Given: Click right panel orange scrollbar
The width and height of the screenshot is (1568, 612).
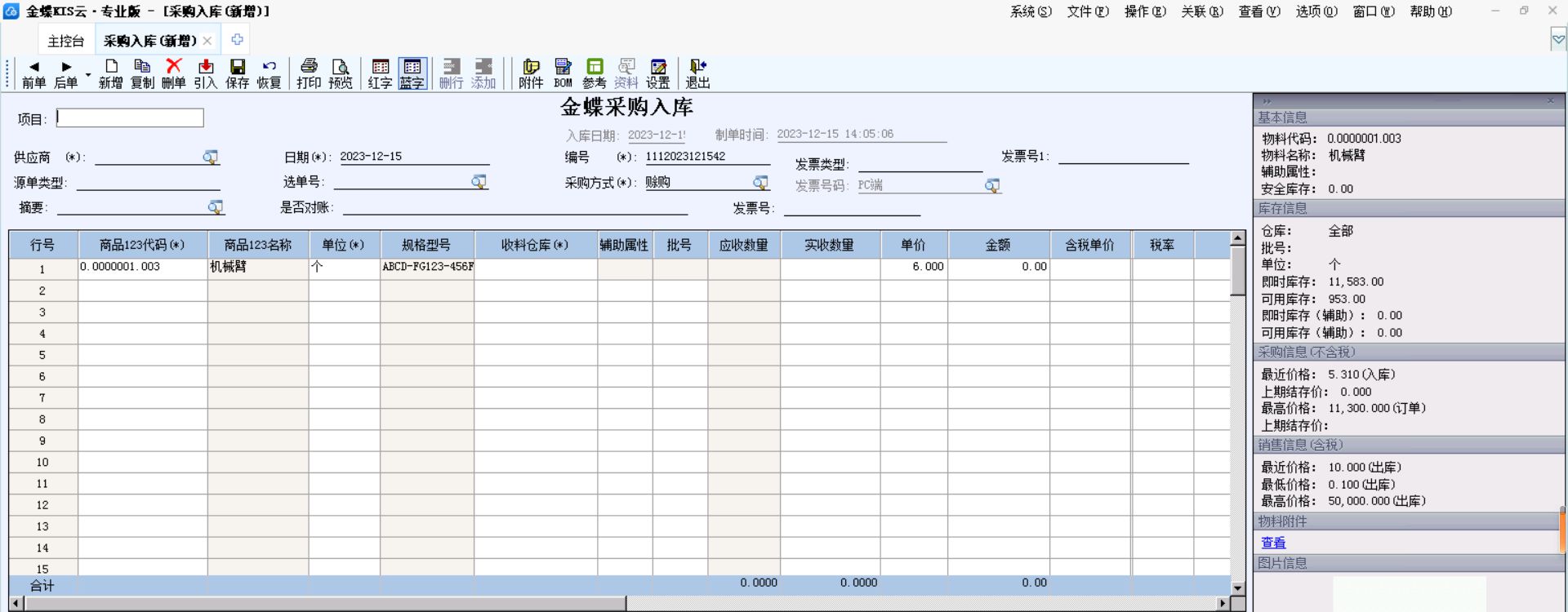Looking at the screenshot, I should coord(1563,530).
